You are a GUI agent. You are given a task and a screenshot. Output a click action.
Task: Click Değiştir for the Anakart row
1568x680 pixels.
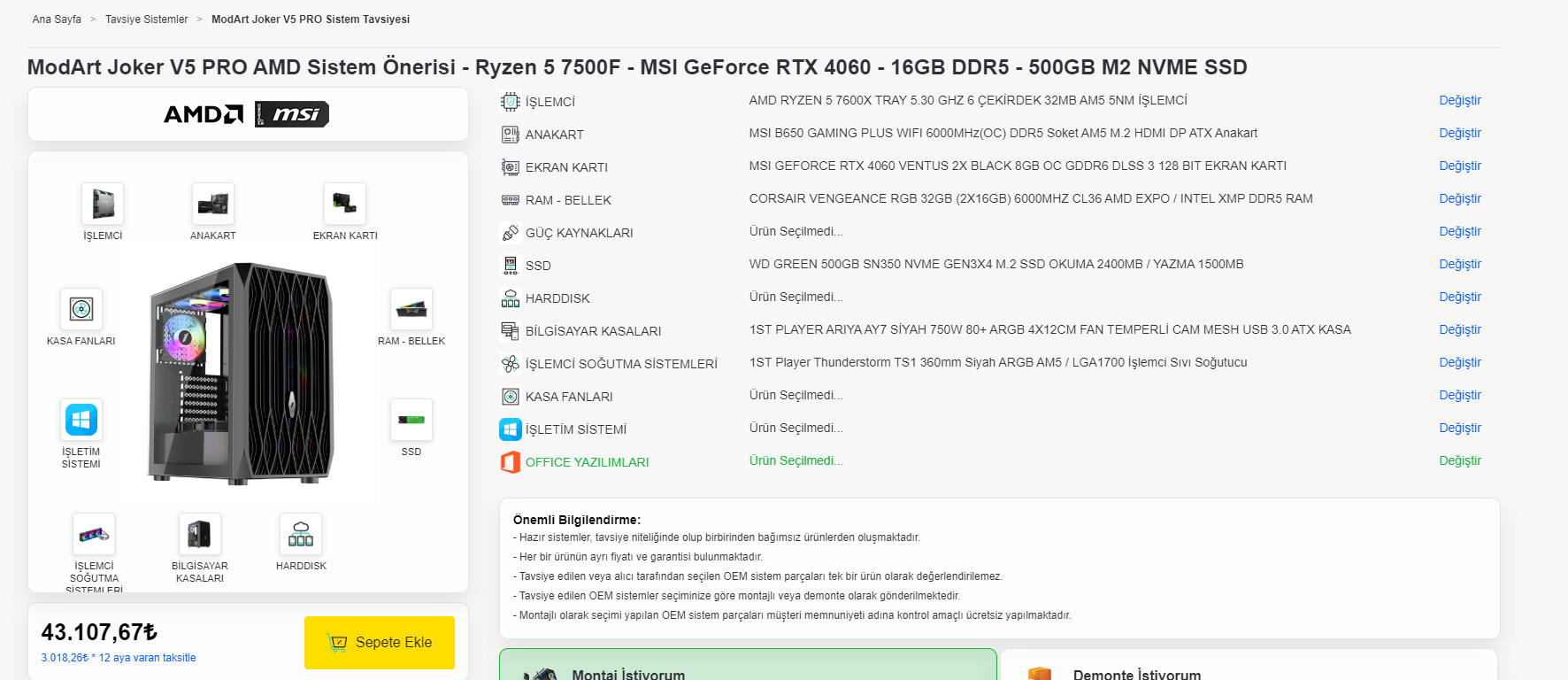click(1460, 133)
